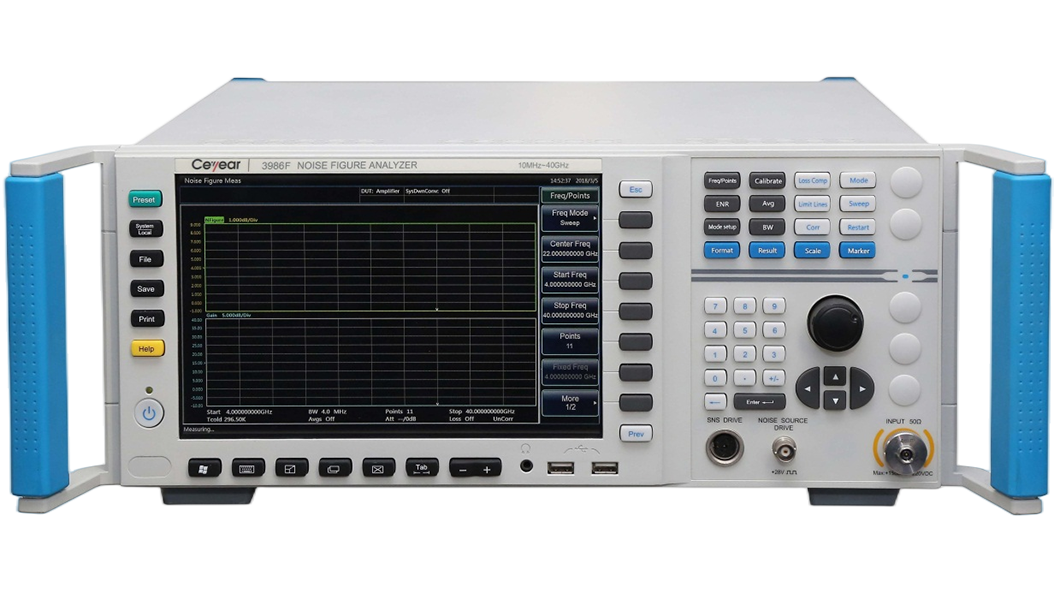Viewport: 1054px width, 592px height.
Task: Open the Freq Mode Sweep submenu
Action: tap(569, 218)
